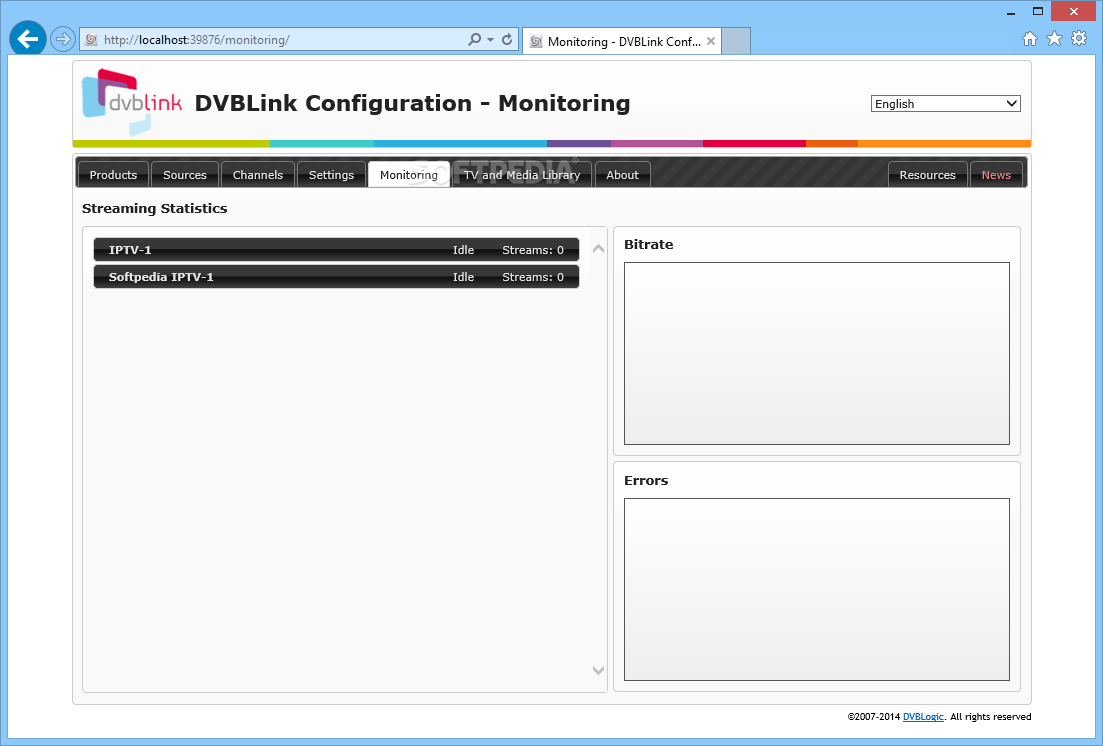
Task: Click the Streaming Statistics heading
Action: pyautogui.click(x=155, y=208)
